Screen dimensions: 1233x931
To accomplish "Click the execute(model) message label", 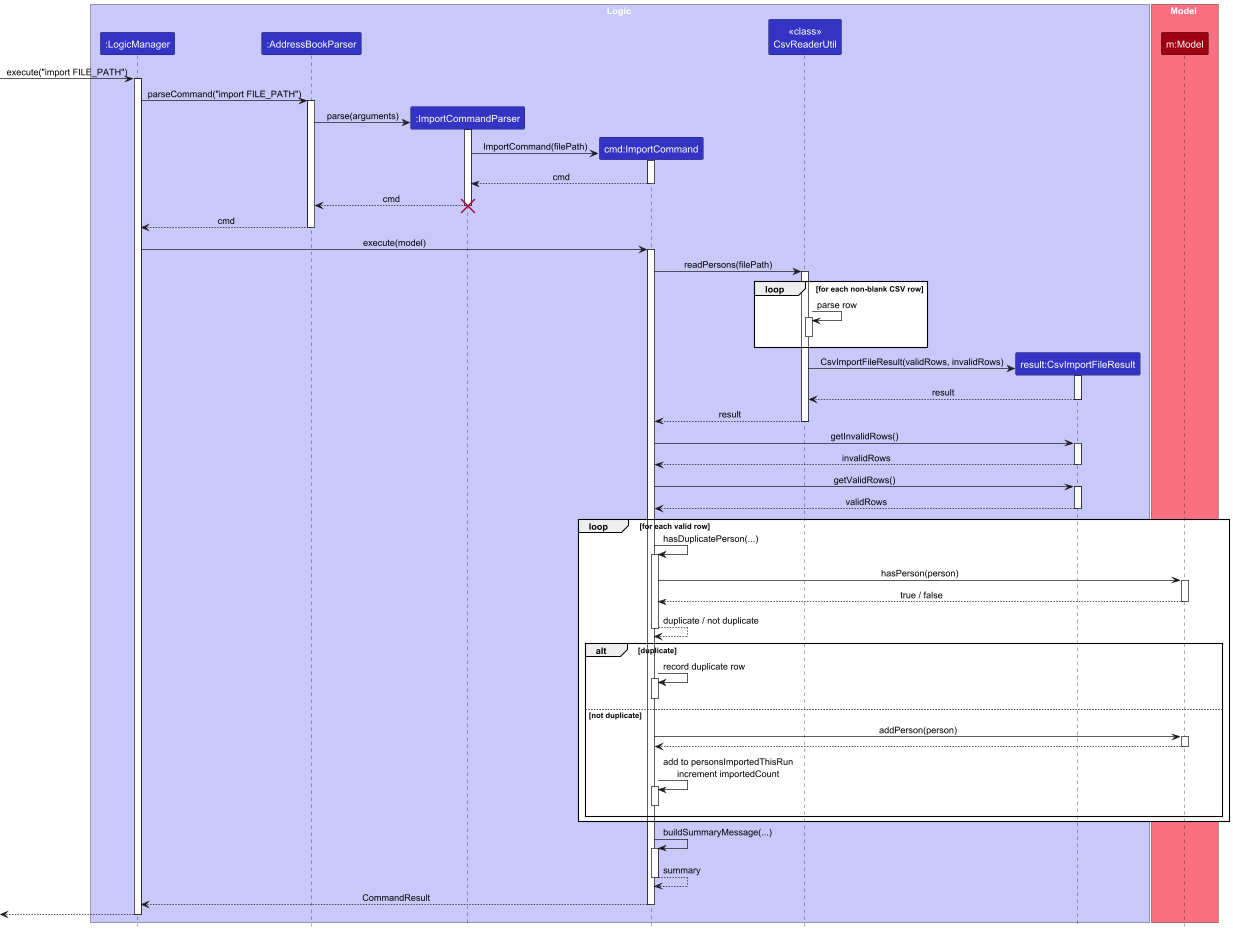I will click(396, 242).
